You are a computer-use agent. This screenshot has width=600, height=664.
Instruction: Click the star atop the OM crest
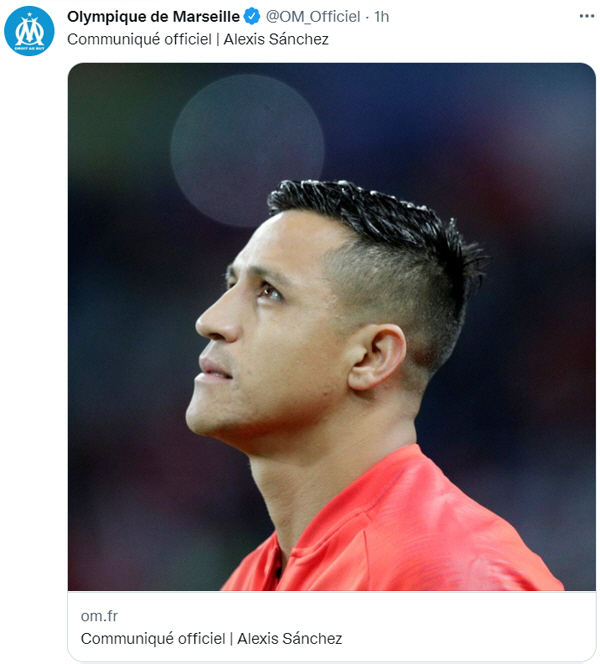29,14
